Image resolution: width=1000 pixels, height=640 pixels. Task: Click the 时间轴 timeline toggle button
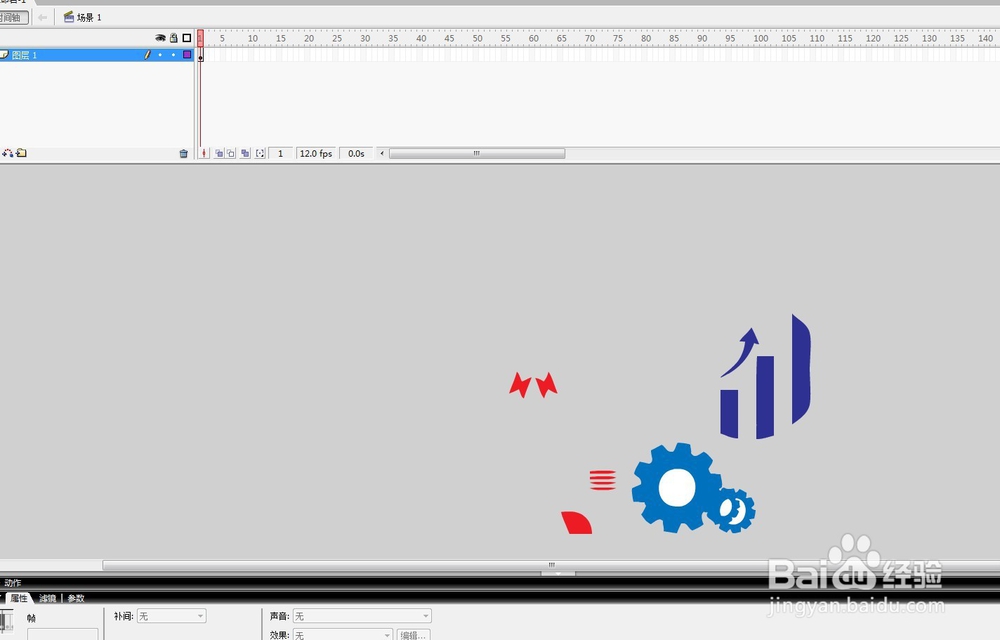click(x=13, y=17)
